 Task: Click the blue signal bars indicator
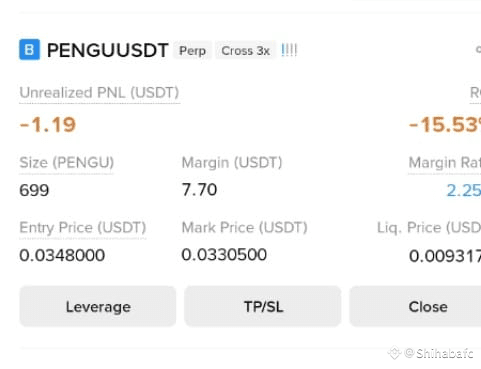(289, 50)
